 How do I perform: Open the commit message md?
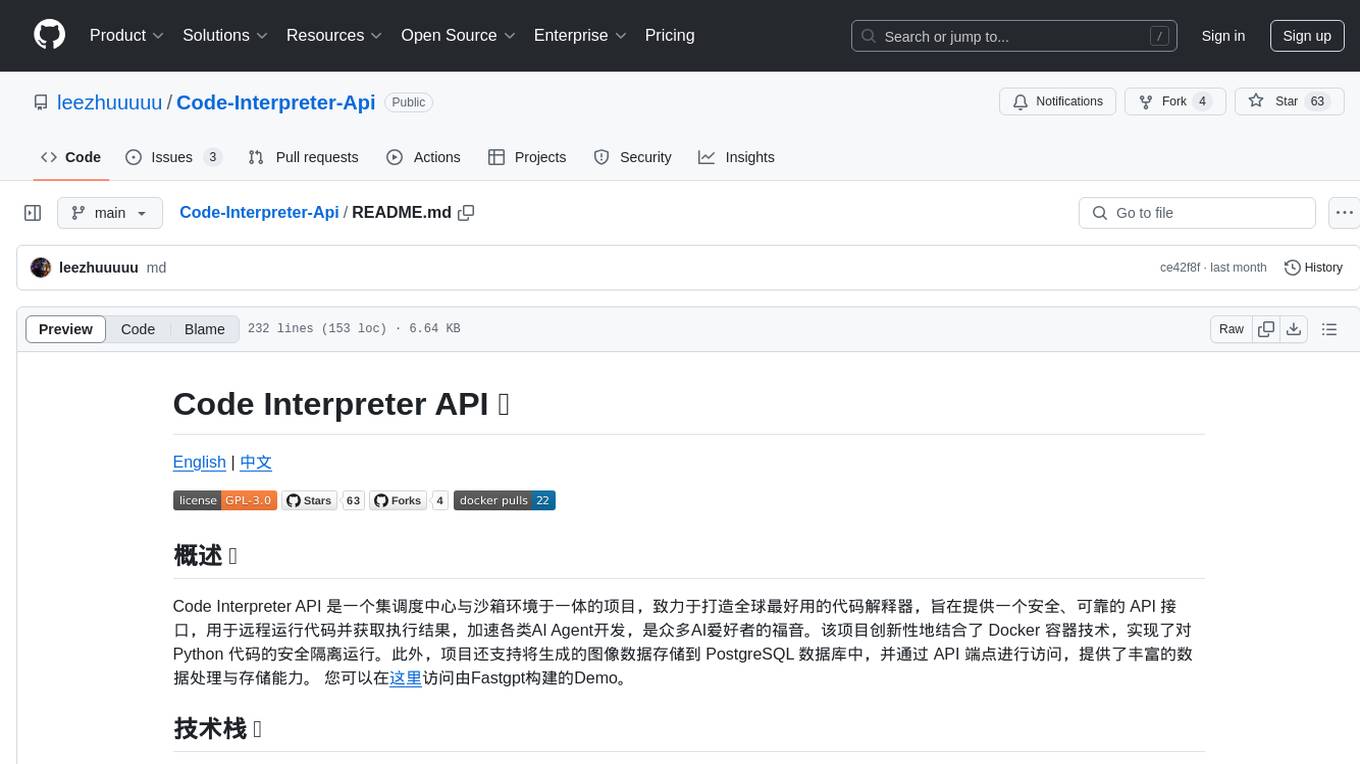pyautogui.click(x=156, y=268)
